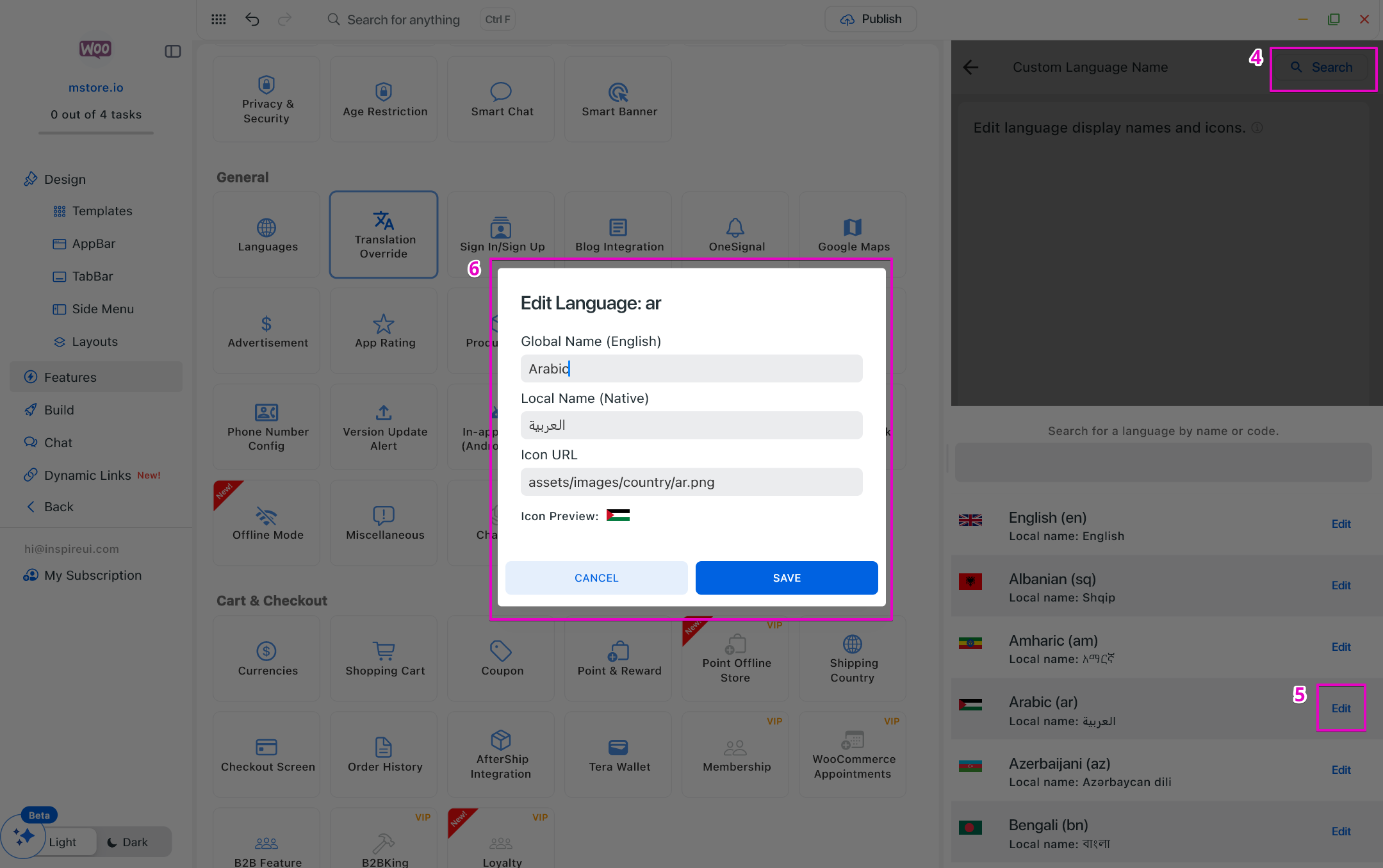Open the Age Restriction feature
Viewport: 1383px width, 868px height.
point(384,99)
